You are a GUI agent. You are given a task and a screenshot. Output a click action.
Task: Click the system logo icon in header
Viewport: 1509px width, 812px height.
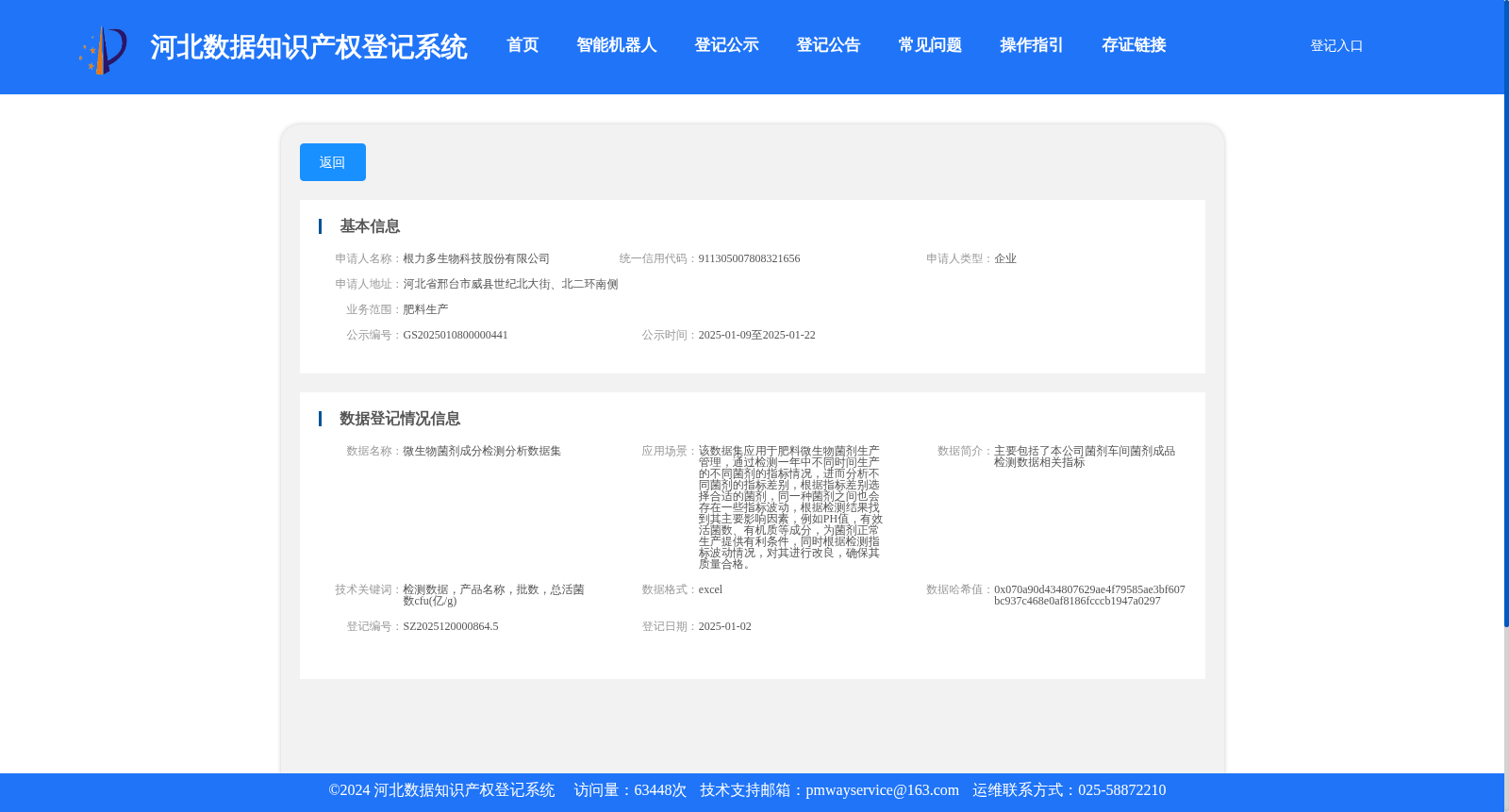103,49
